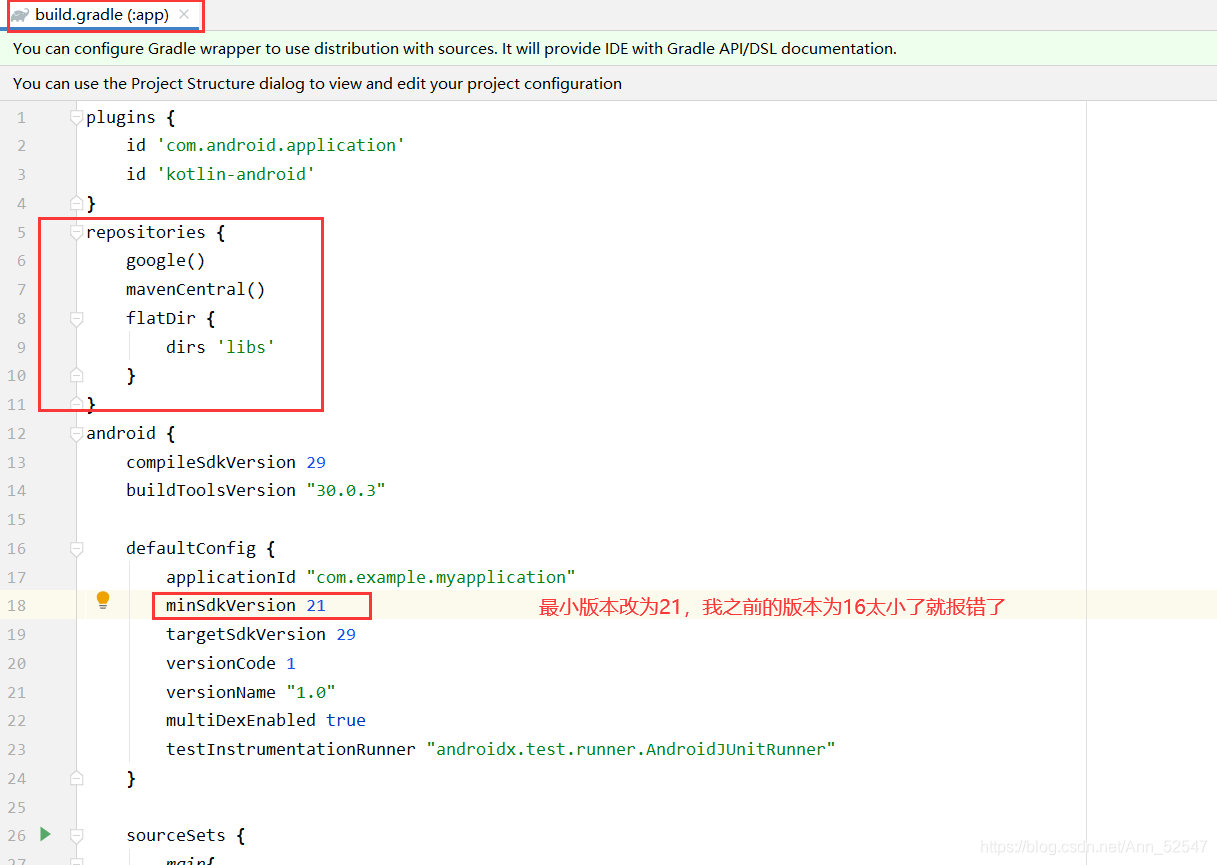This screenshot has height=865, width=1217.
Task: Close the build.gradle (:app) tab
Action: click(184, 15)
